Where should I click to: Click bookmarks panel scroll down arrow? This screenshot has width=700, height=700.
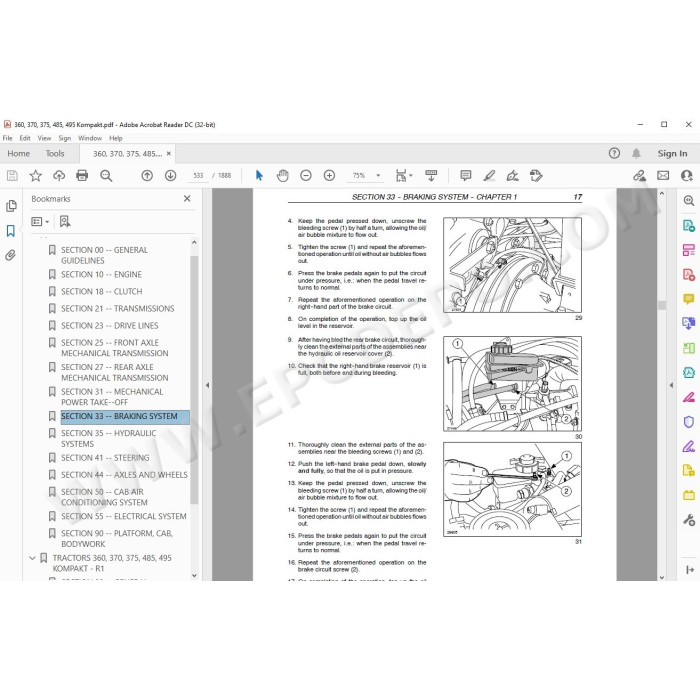coord(194,575)
